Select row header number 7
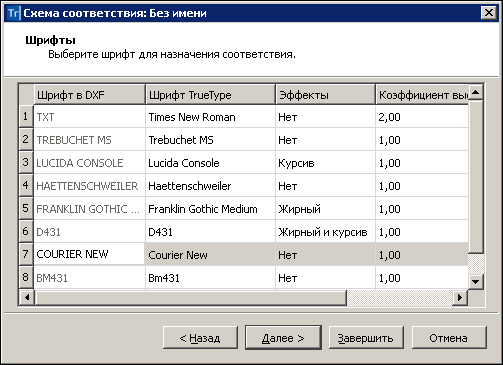503x365 pixels. (26, 255)
